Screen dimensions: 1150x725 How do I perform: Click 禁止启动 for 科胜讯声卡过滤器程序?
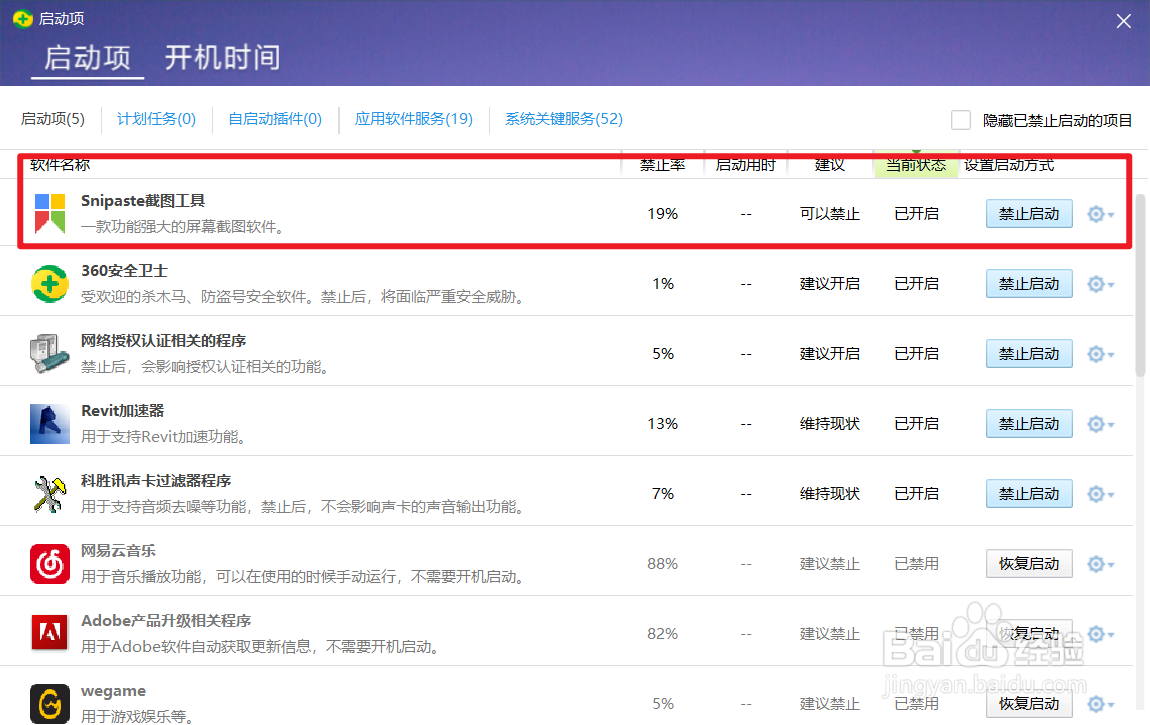(x=1029, y=493)
